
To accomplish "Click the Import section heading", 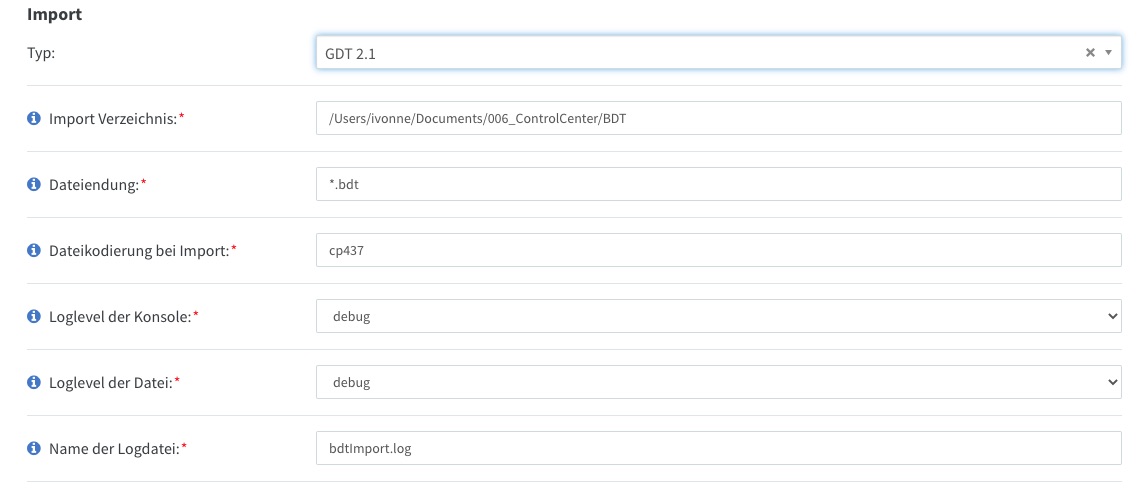I will click(x=54, y=15).
